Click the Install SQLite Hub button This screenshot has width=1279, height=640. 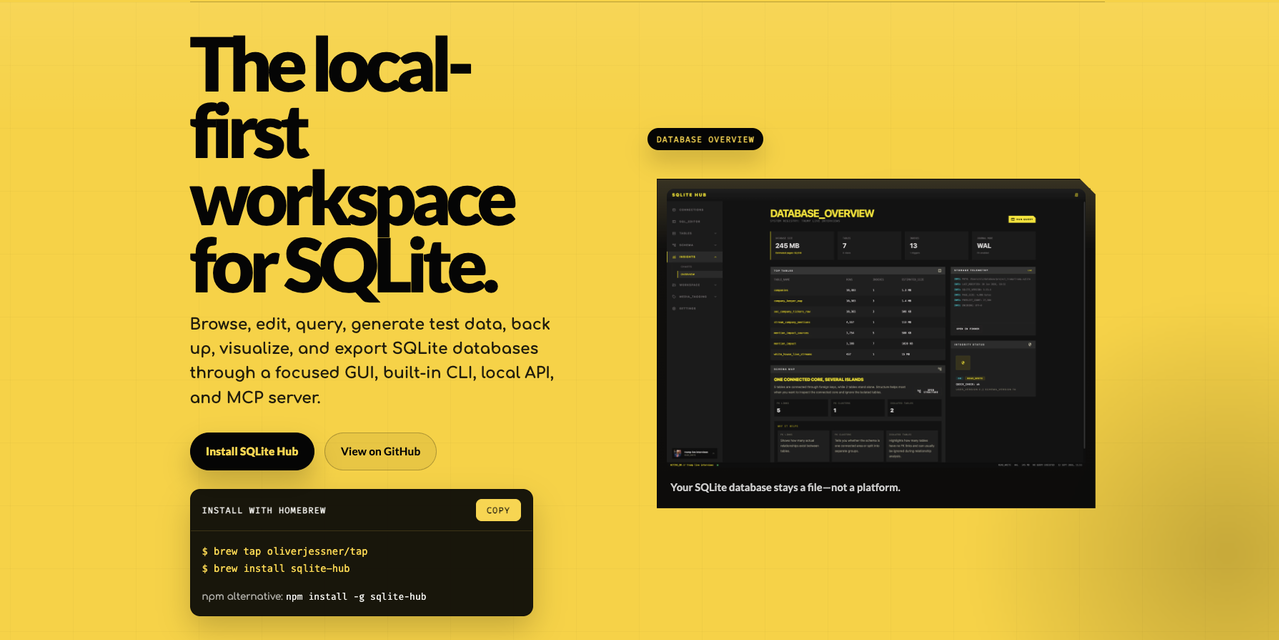click(x=252, y=451)
